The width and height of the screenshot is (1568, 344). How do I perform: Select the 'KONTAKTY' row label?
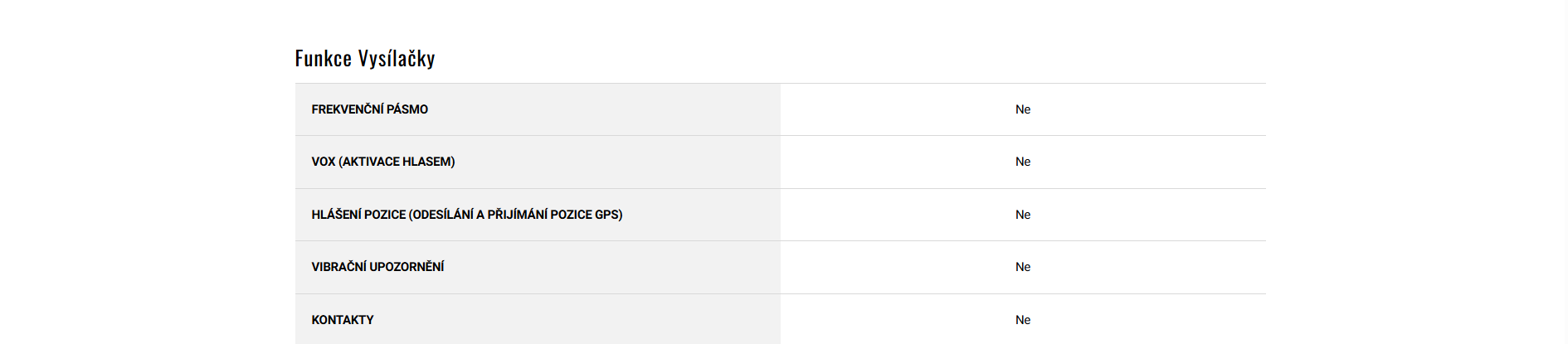pyautogui.click(x=342, y=320)
